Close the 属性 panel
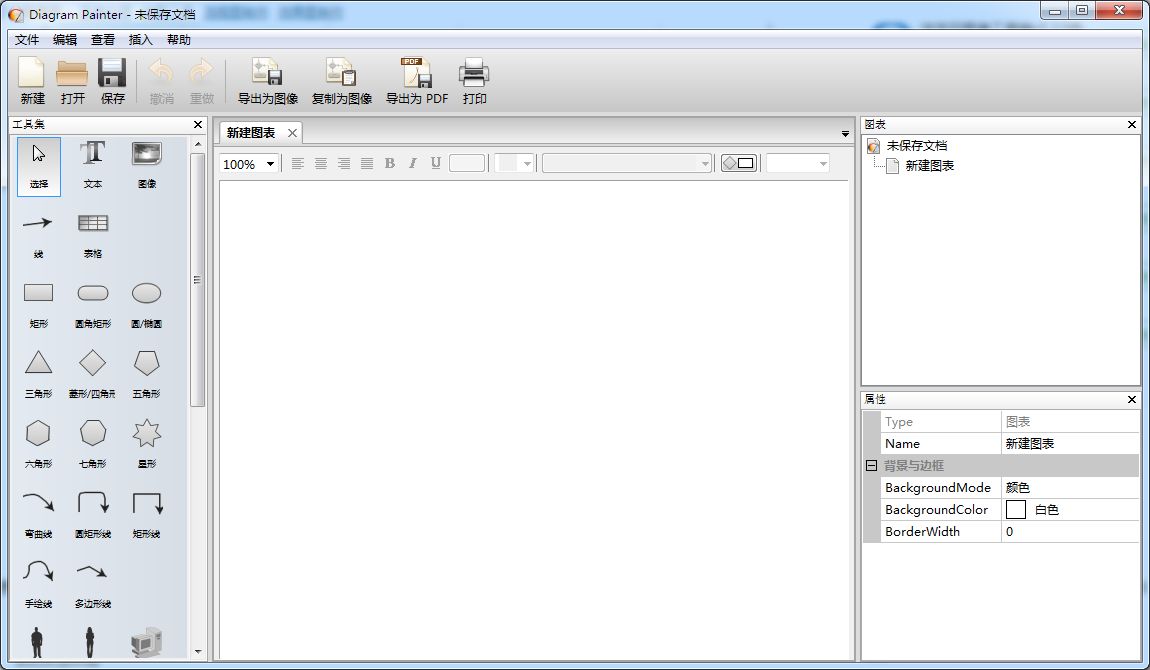 tap(1132, 400)
